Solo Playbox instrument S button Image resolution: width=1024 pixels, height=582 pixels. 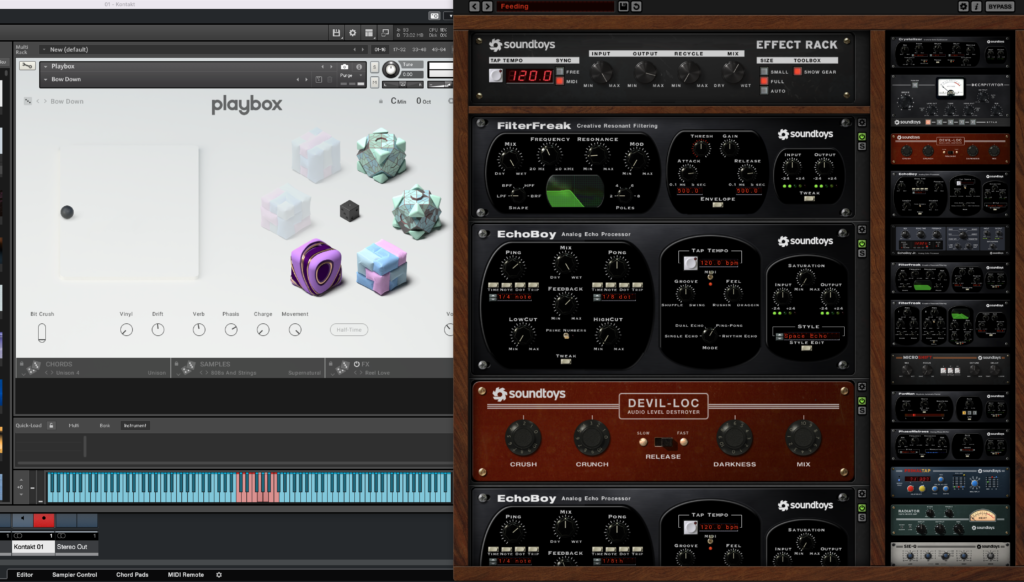[374, 67]
